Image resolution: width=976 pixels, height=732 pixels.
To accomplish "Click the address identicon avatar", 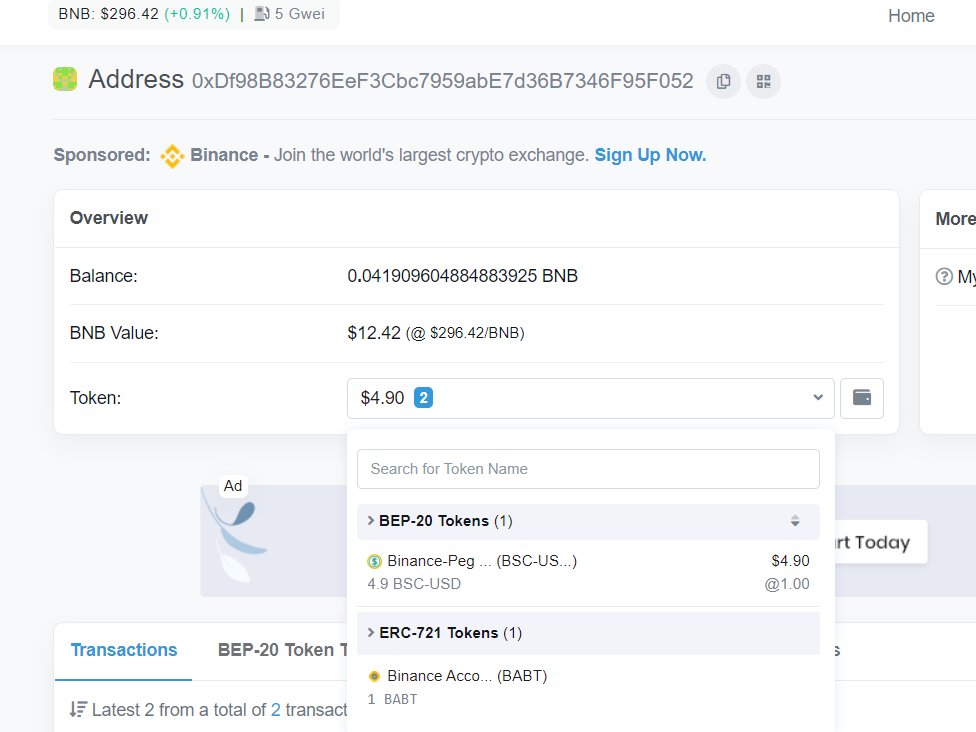I will pyautogui.click(x=65, y=80).
